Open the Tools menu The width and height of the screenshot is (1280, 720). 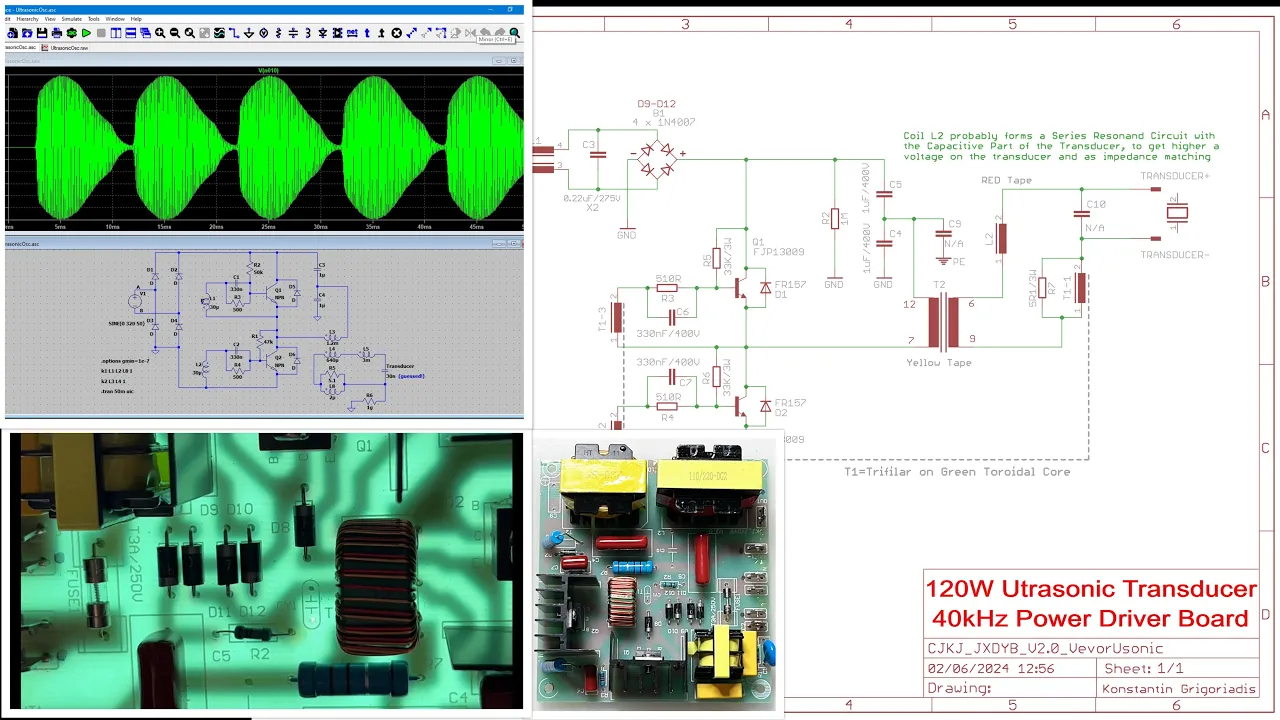[x=94, y=19]
